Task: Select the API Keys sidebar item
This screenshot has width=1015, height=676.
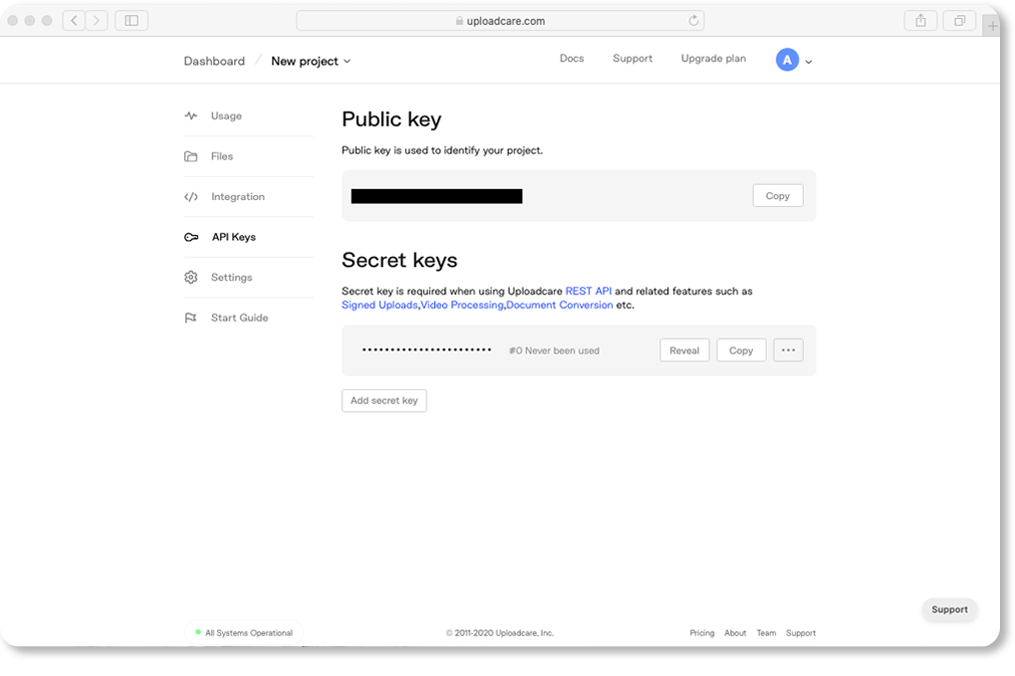Action: [x=232, y=237]
